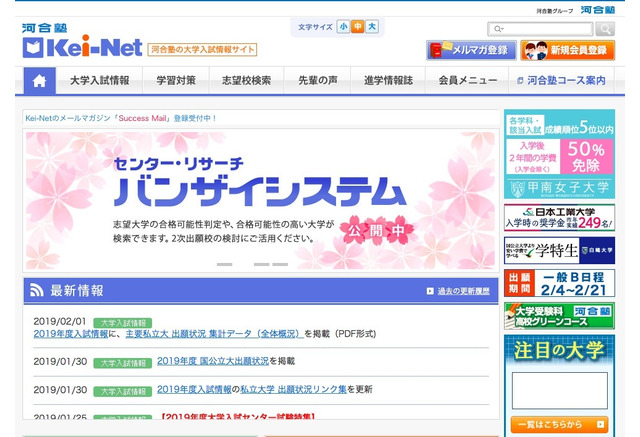
Task: Click the 大学入試情報 tag on 国公立大出願状況 entry
Action: point(122,363)
